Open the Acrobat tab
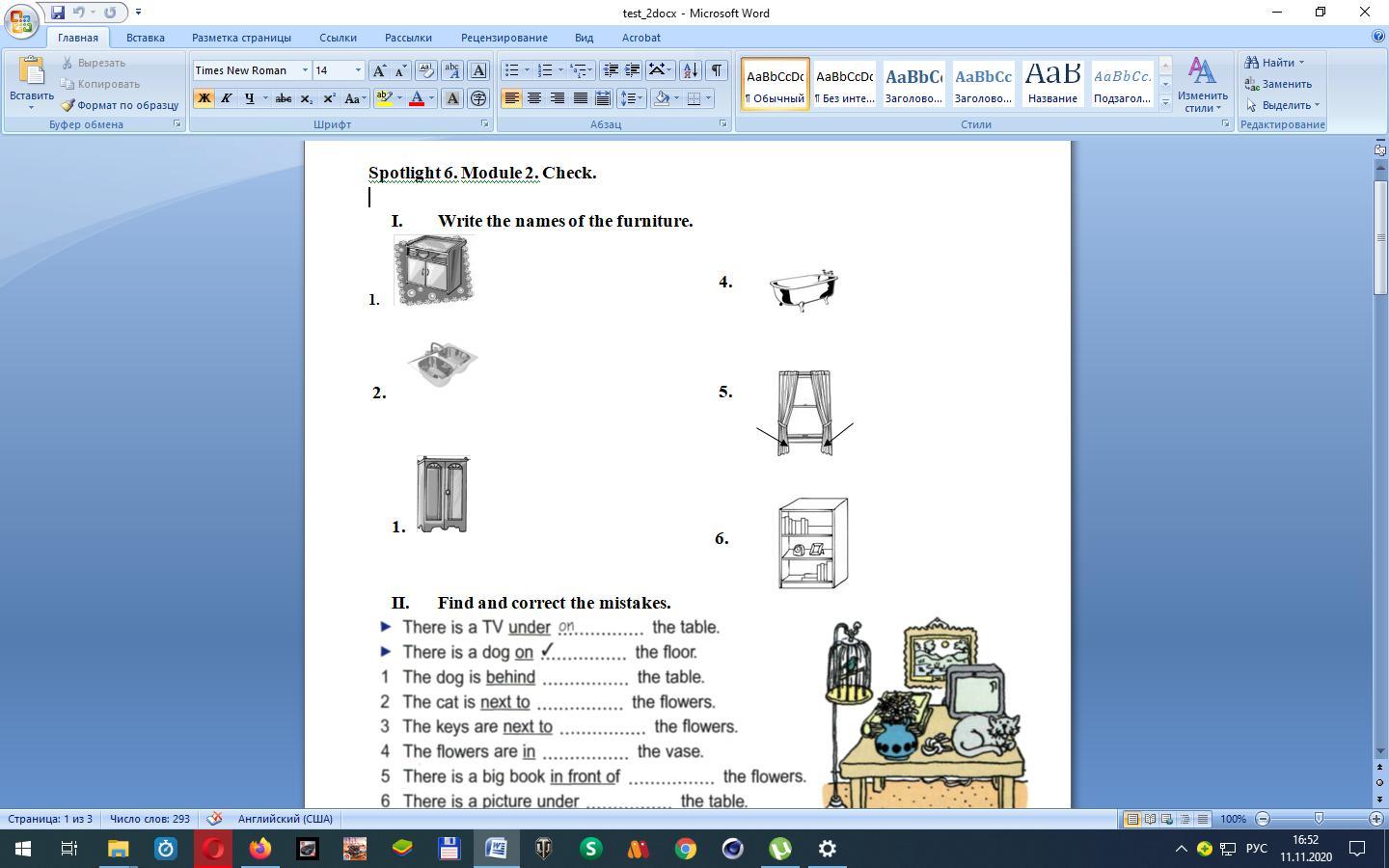 pyautogui.click(x=641, y=38)
